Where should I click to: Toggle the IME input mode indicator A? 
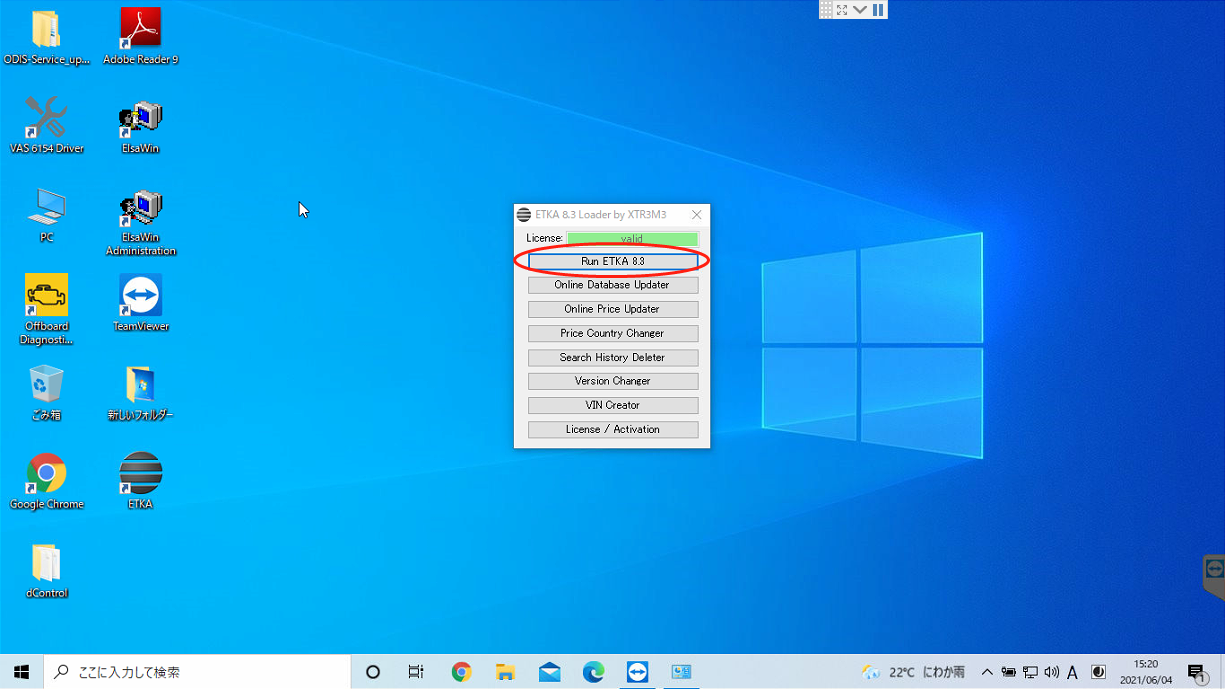[x=1072, y=672]
